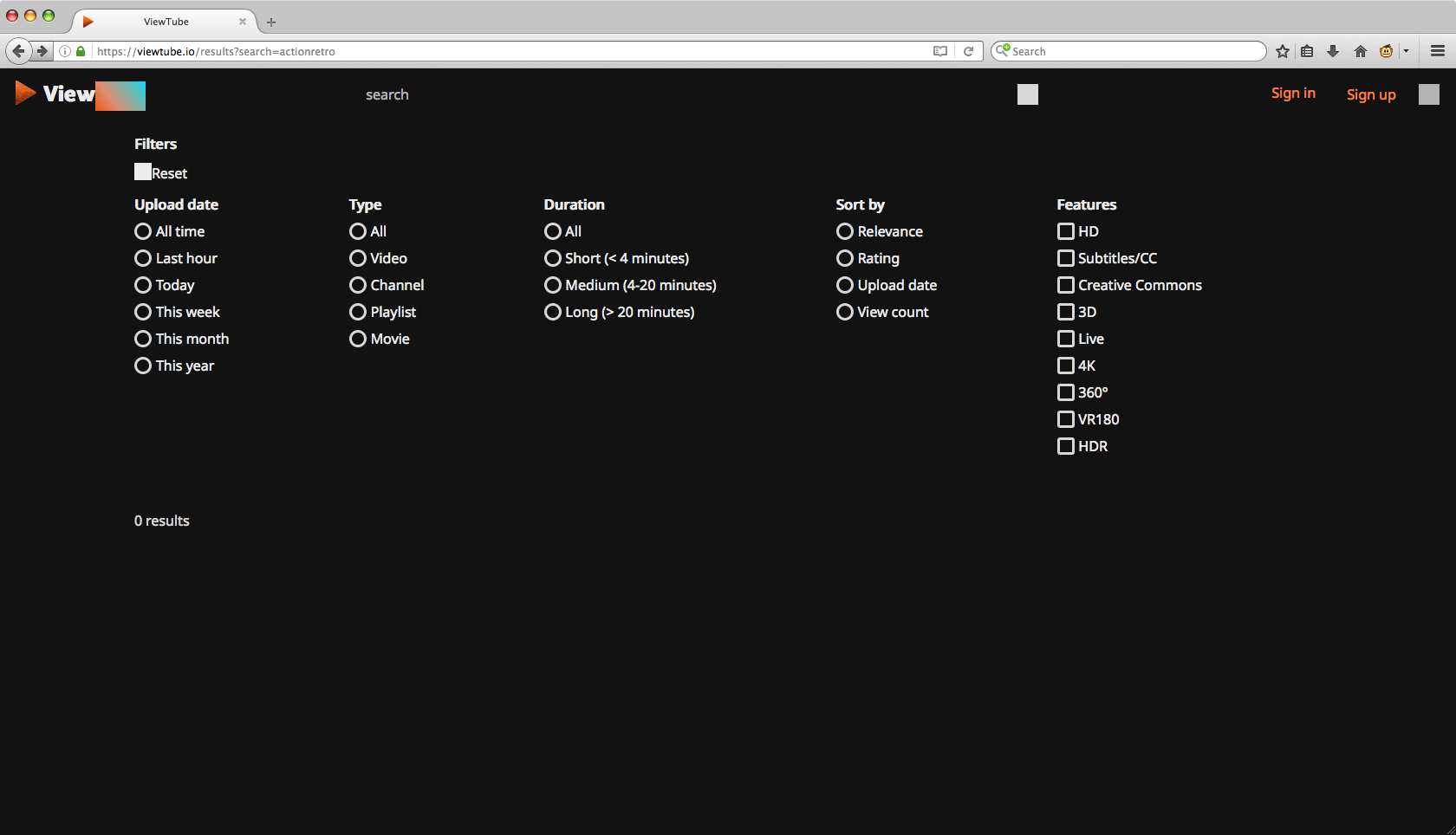Choose This year upload date
Viewport: 1456px width, 835px height.
174,366
